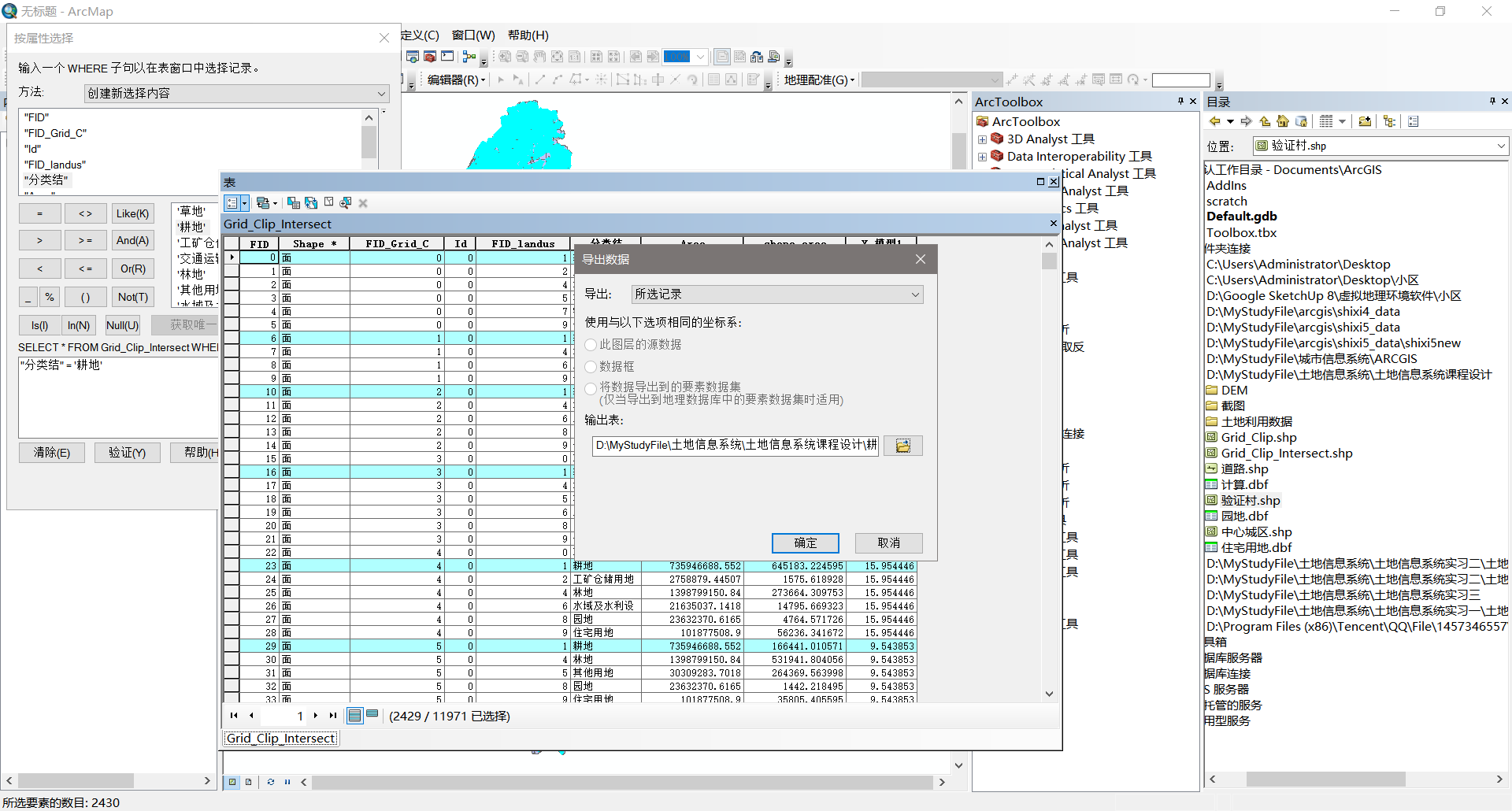Jump to last record in table navigation
This screenshot has width=1512, height=811.
333,716
